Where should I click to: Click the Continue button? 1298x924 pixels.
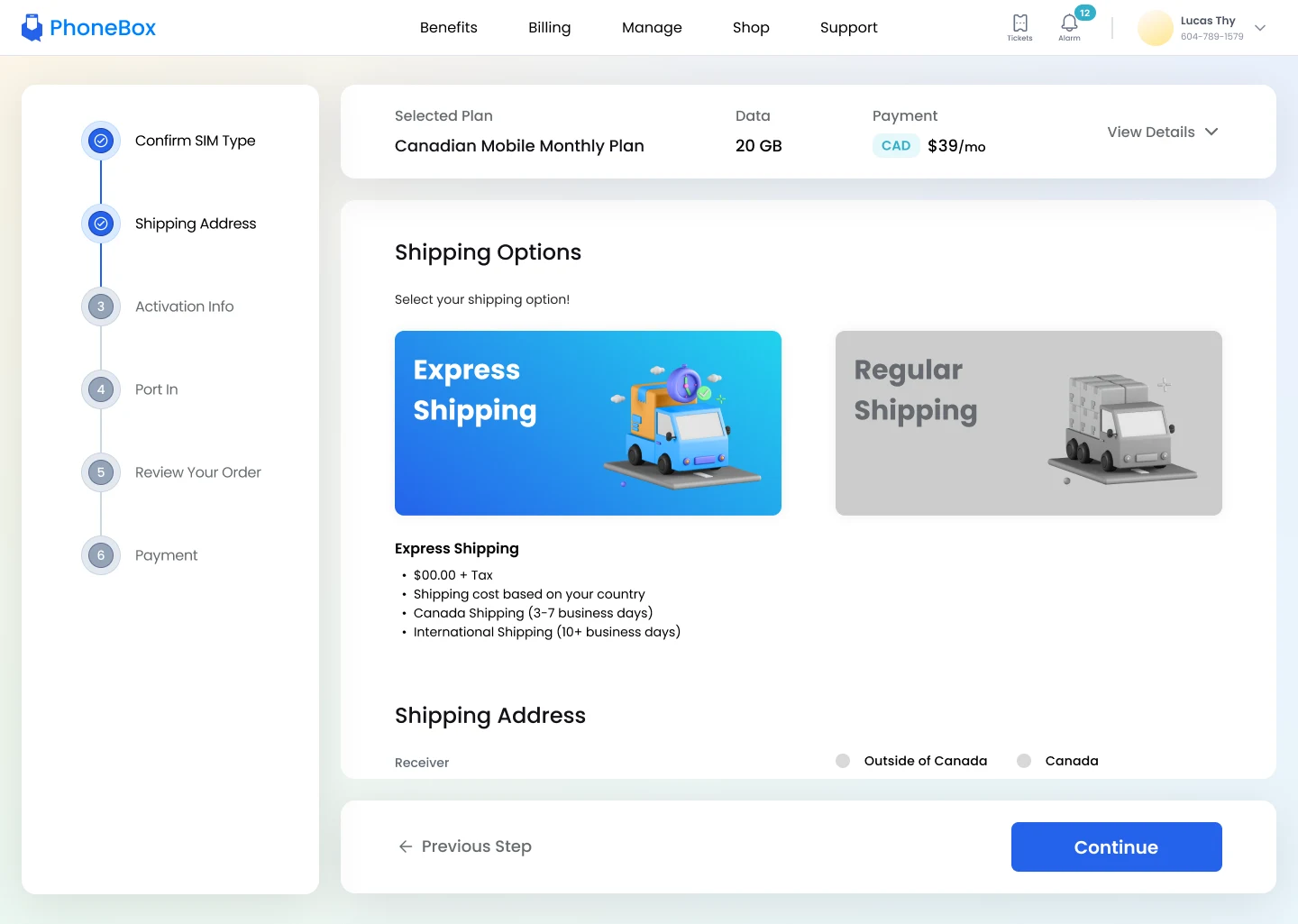pos(1116,846)
